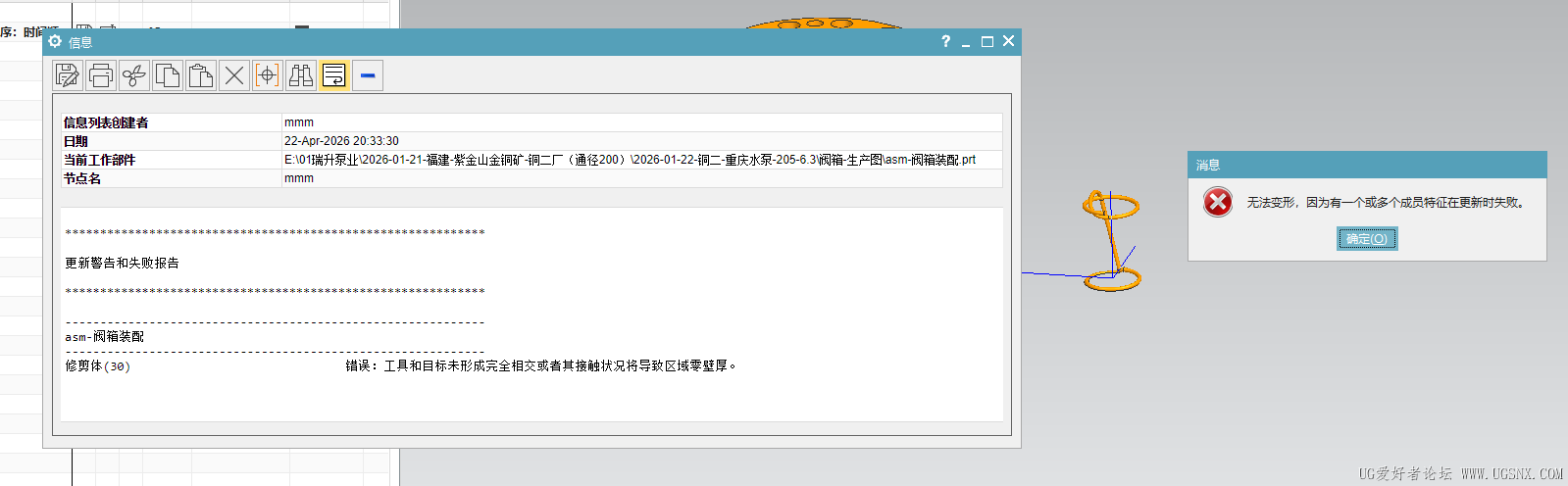This screenshot has height=486, width=1568.
Task: Toggle the highlighted word wrap icon
Action: pos(334,75)
